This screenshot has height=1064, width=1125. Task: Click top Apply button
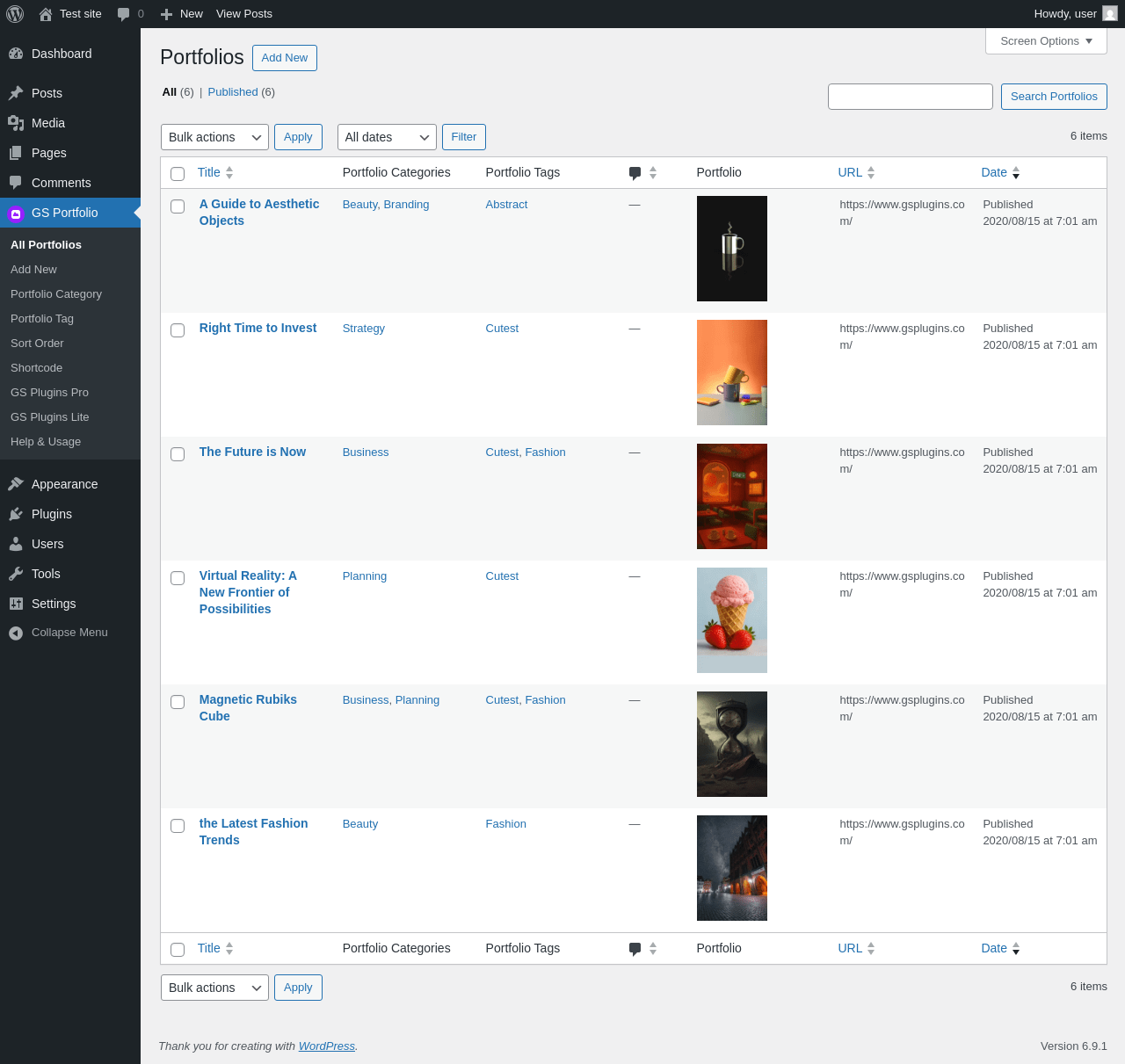click(298, 137)
